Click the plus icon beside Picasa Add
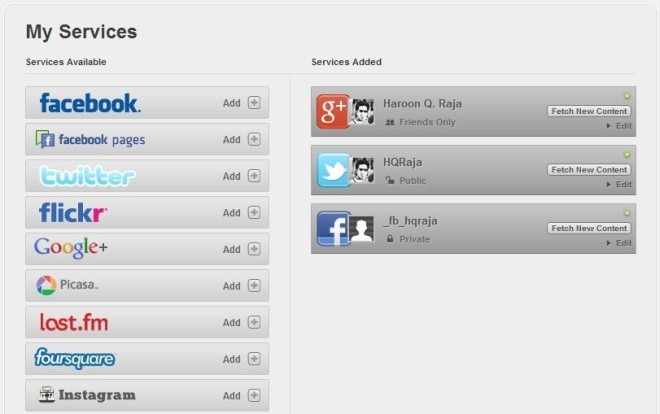 click(x=254, y=286)
